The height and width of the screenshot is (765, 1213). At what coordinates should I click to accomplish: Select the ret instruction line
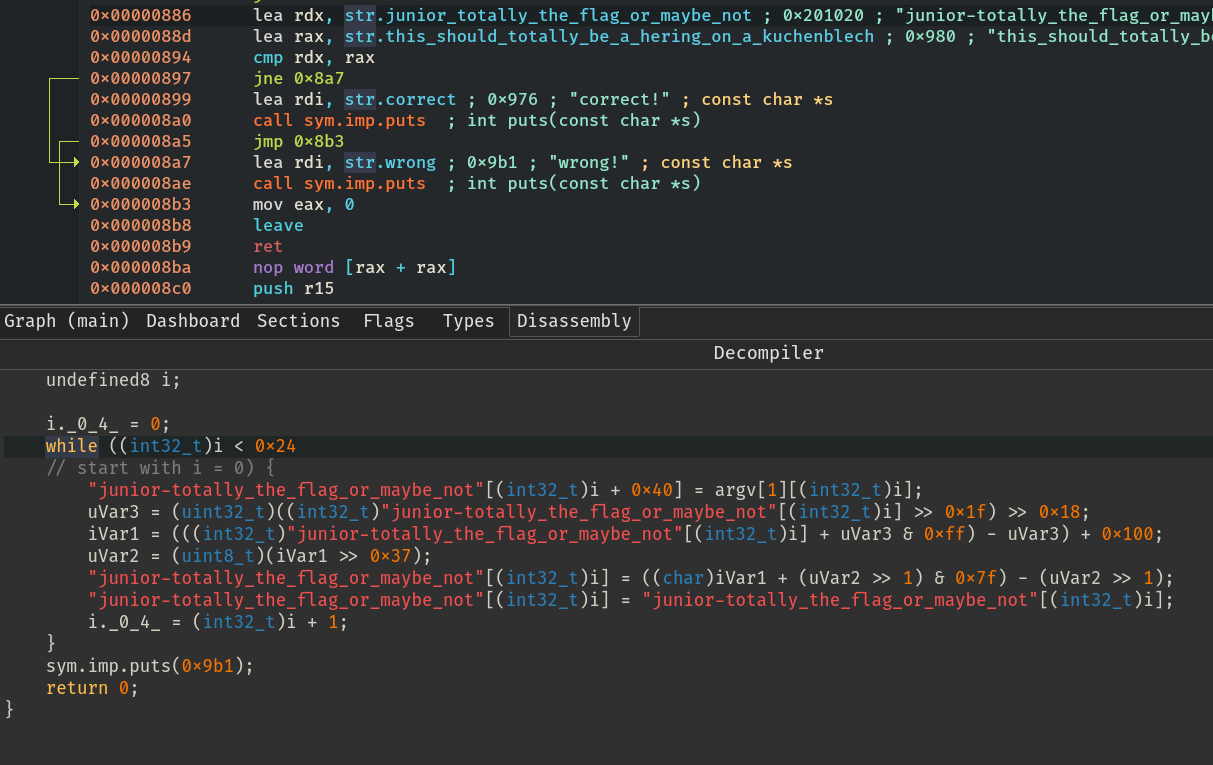coord(268,247)
